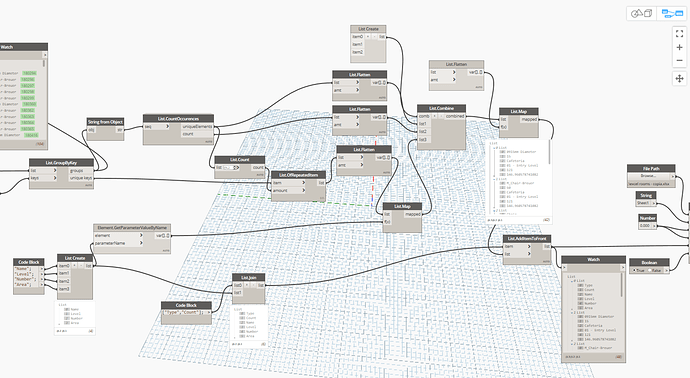Screen dimensions: 690x378
Task: Expand the List.CountOccurences seq port chevron
Action: (x=167, y=126)
